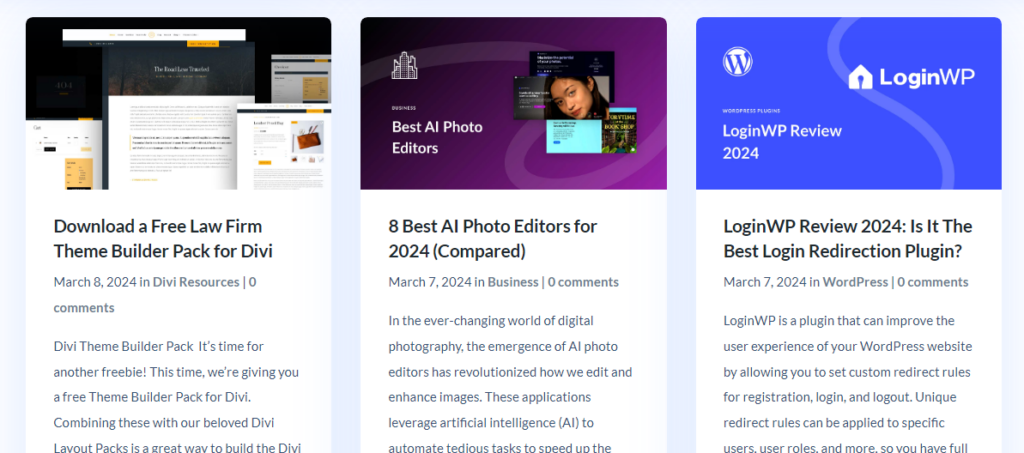View 0 comments on the Law Firm post
This screenshot has height=453, width=1024.
point(155,294)
